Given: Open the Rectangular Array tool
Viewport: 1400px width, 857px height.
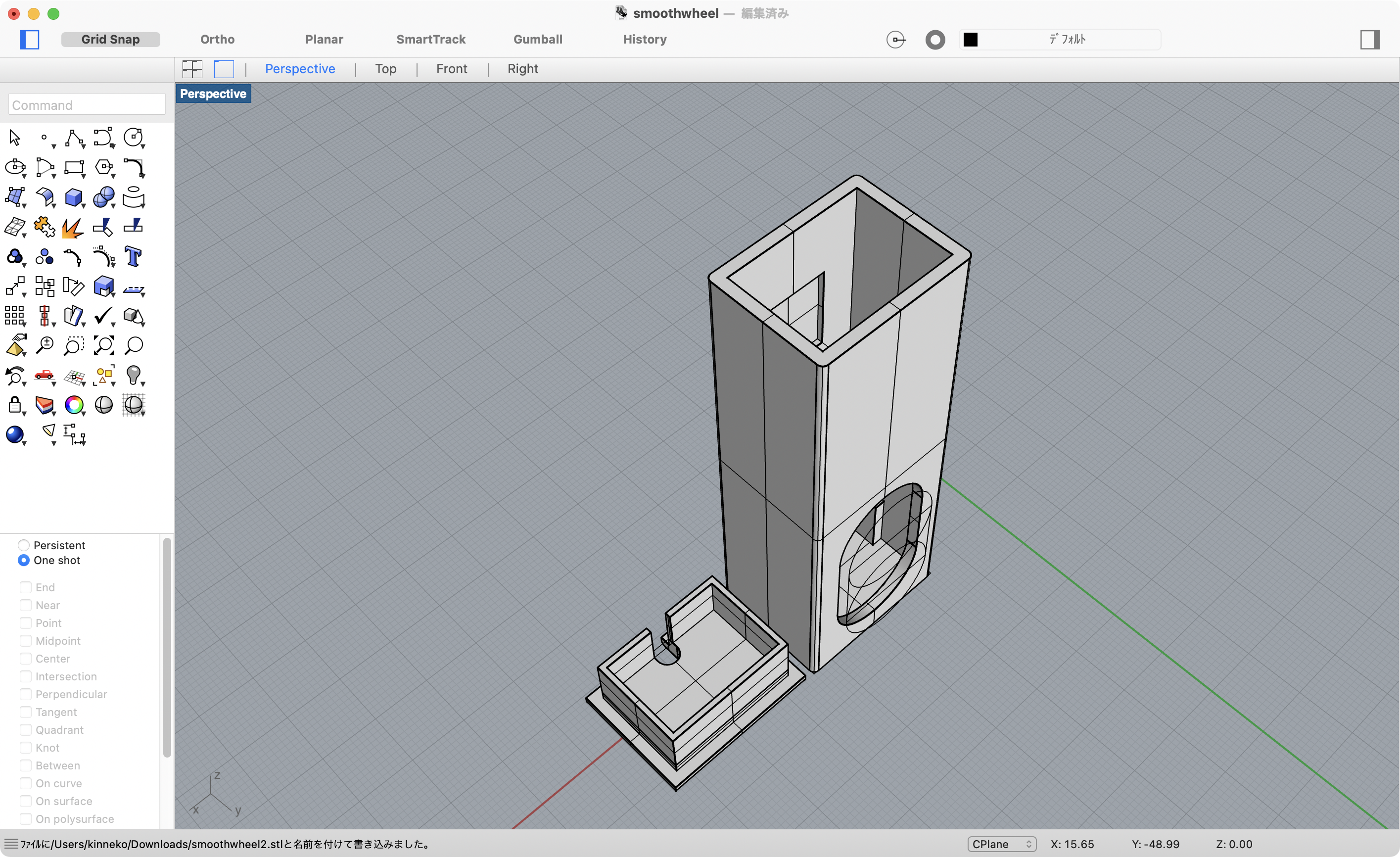Looking at the screenshot, I should (x=15, y=316).
